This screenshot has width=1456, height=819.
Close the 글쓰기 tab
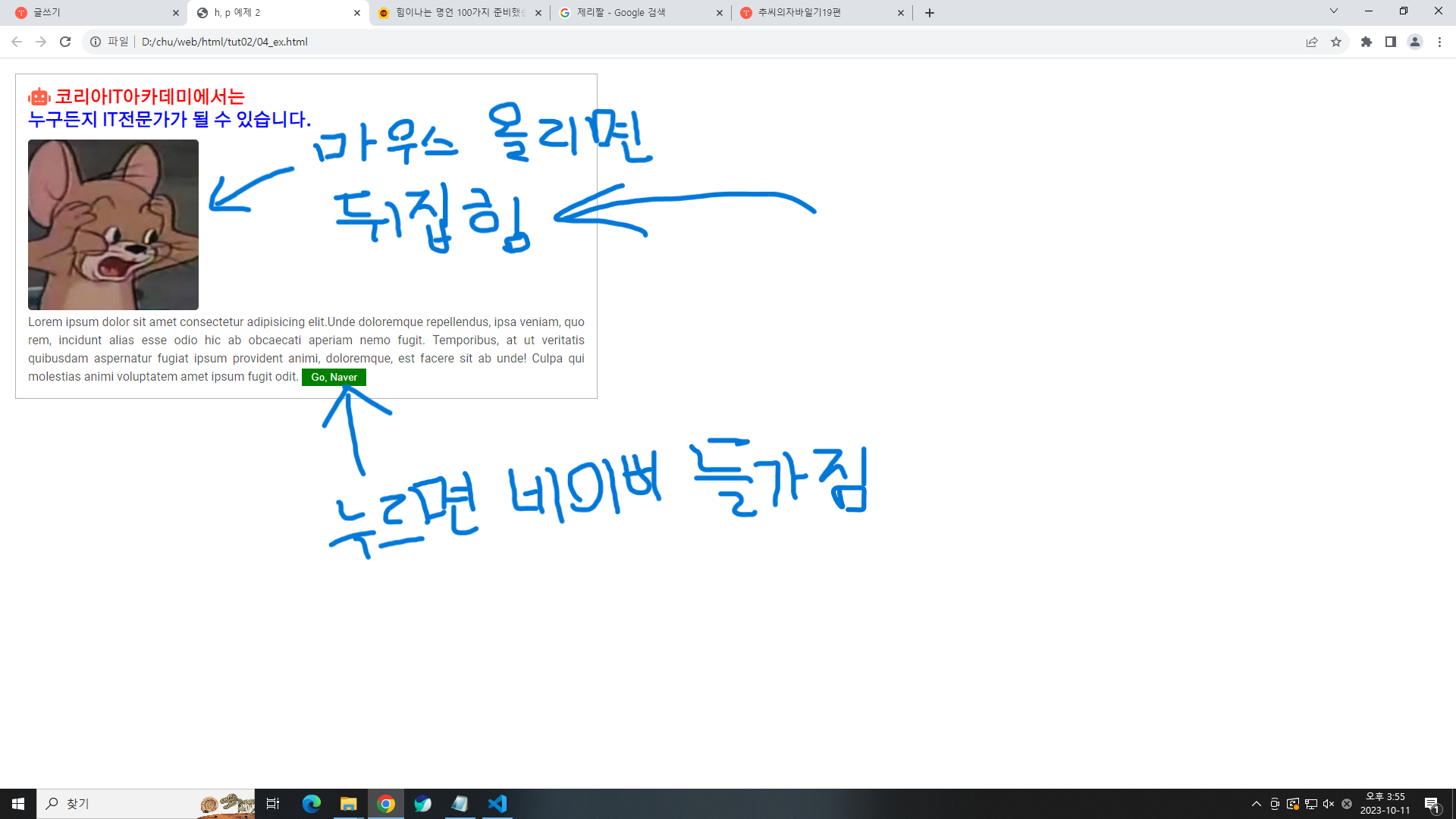[x=176, y=13]
